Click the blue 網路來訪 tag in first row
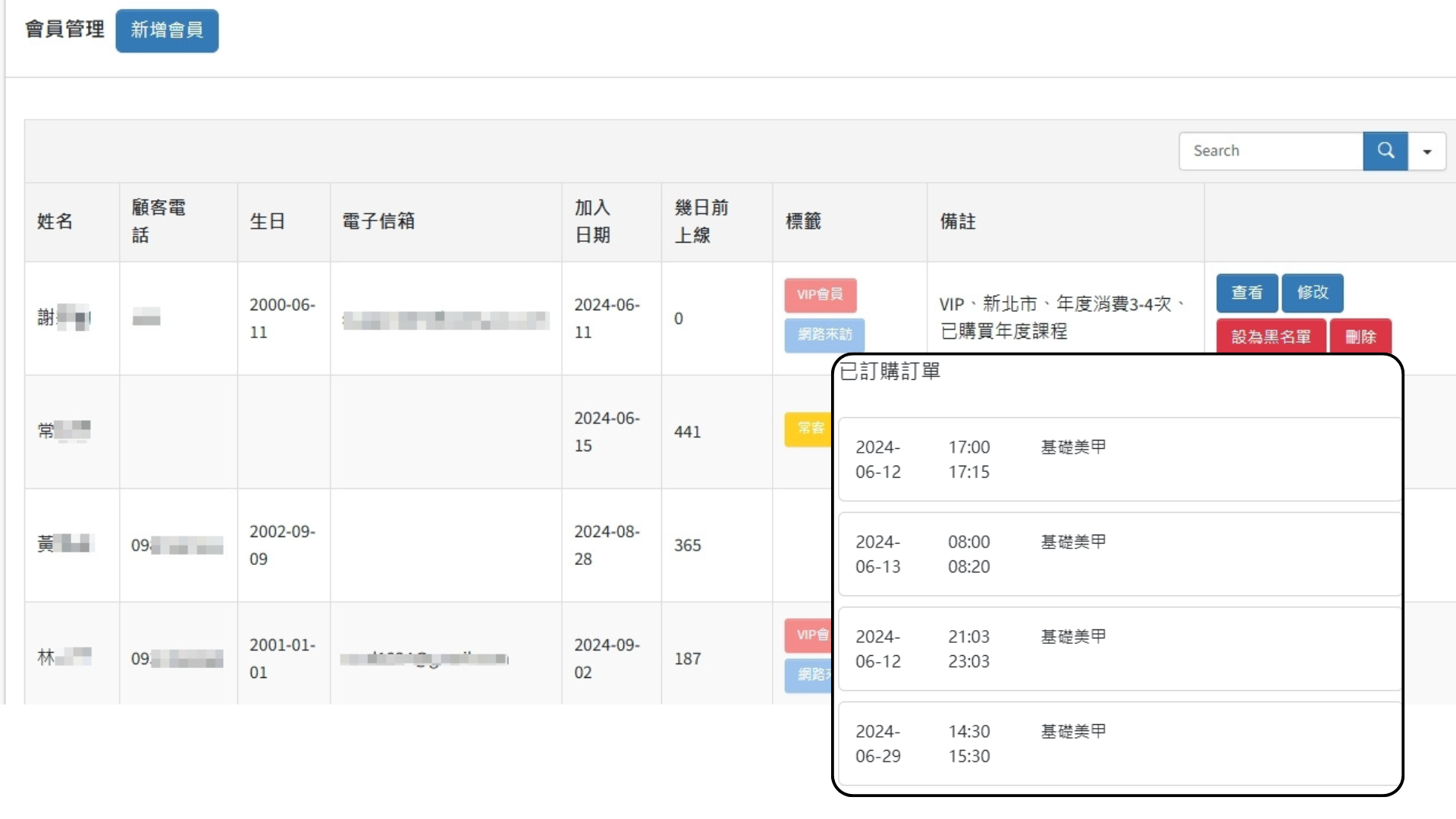The height and width of the screenshot is (819, 1456). 824,334
